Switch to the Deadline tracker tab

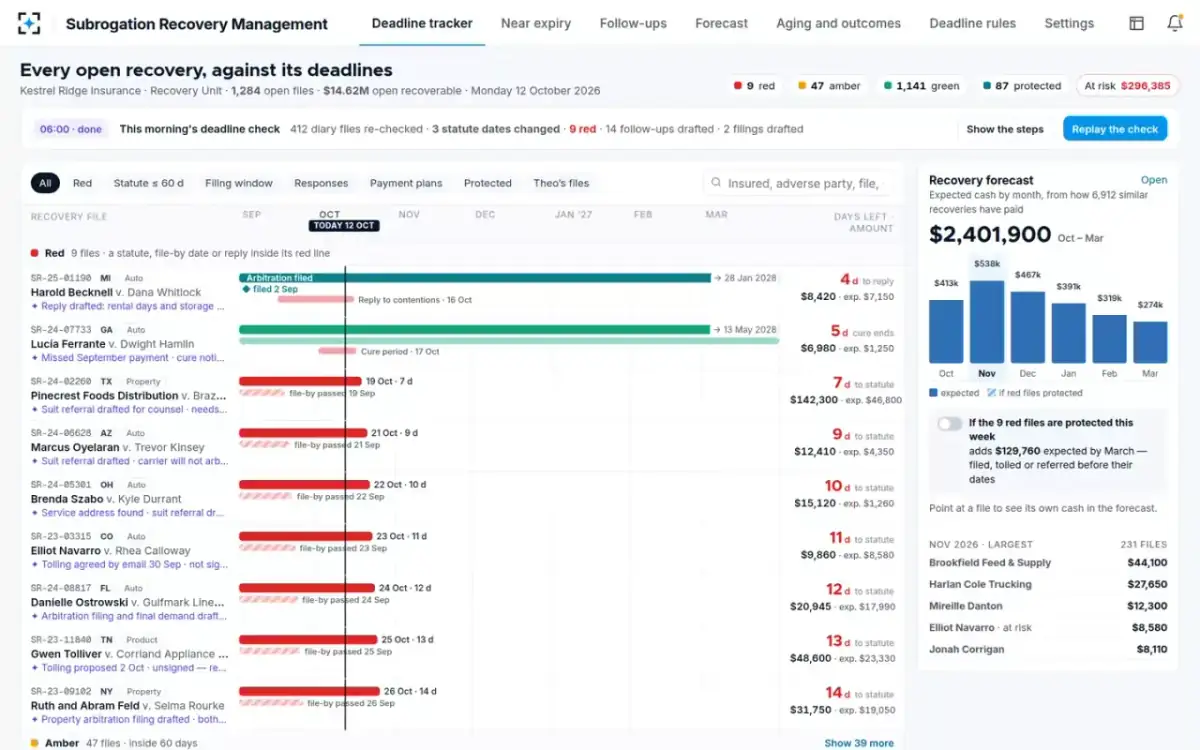[422, 23]
